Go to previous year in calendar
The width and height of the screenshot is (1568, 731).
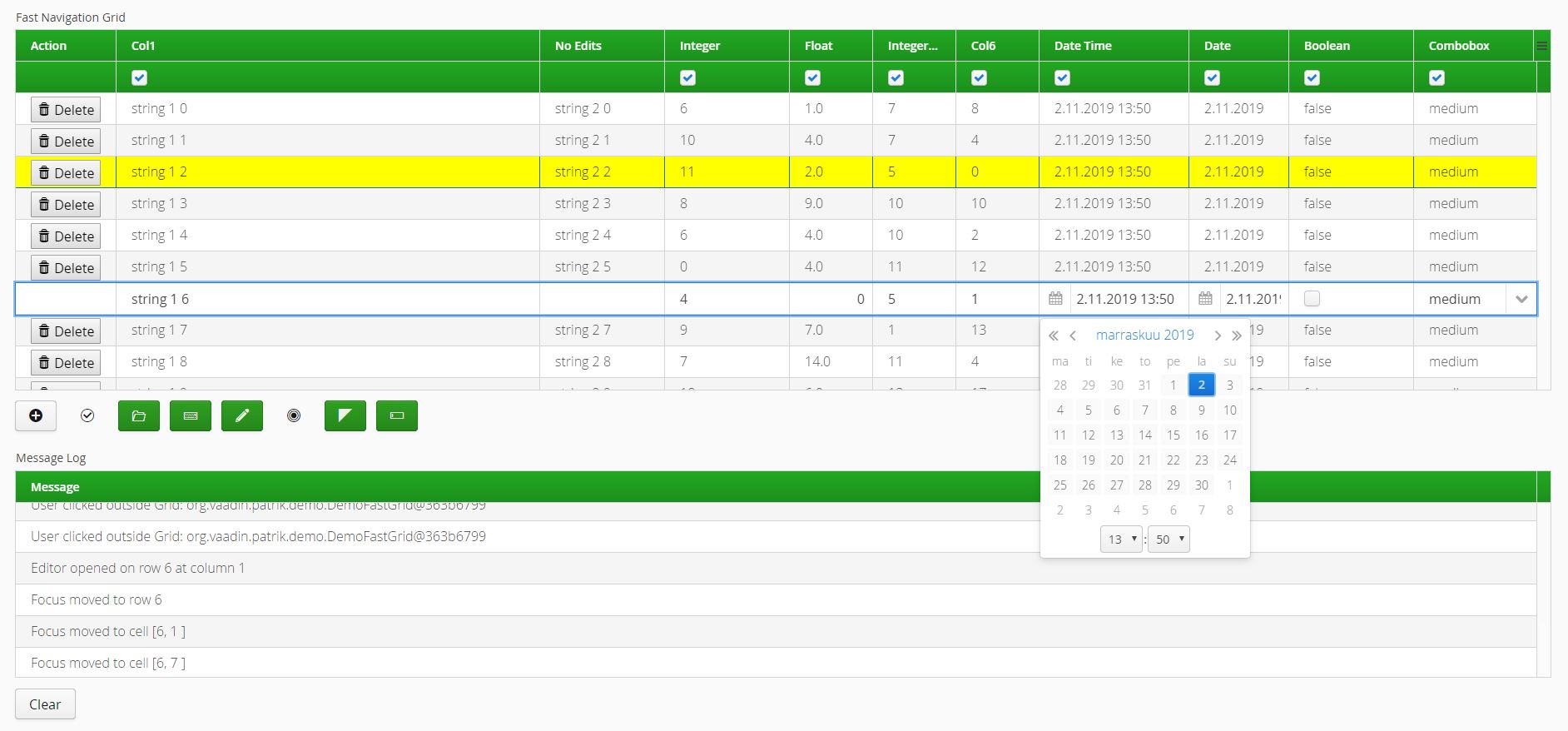click(1054, 336)
